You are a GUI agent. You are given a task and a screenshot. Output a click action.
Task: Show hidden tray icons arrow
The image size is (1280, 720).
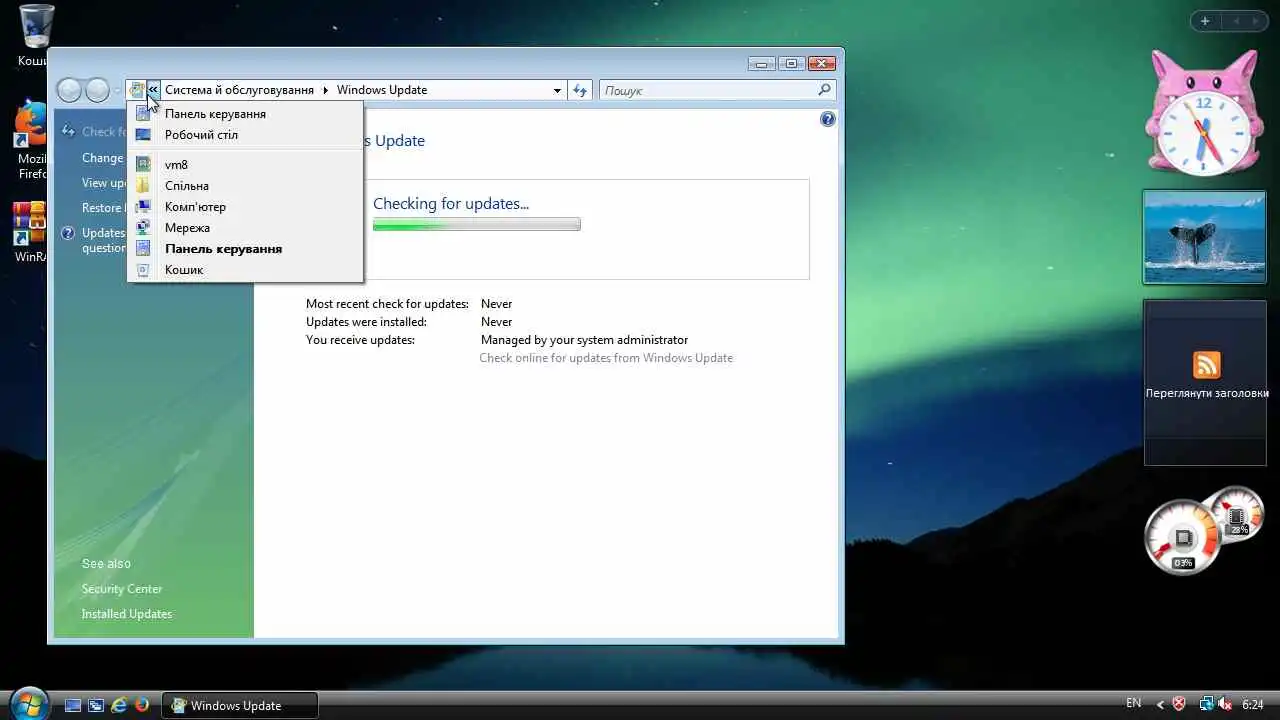pos(1161,705)
